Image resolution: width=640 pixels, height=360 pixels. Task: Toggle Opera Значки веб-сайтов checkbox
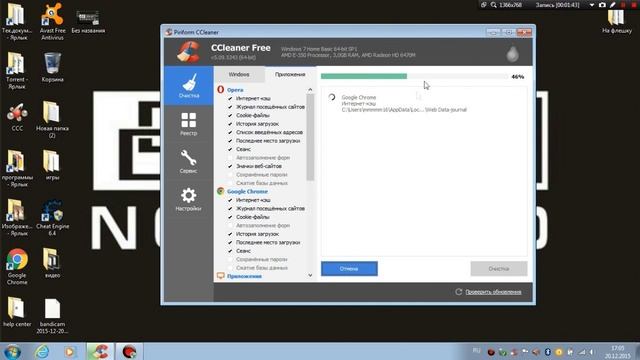click(x=230, y=166)
